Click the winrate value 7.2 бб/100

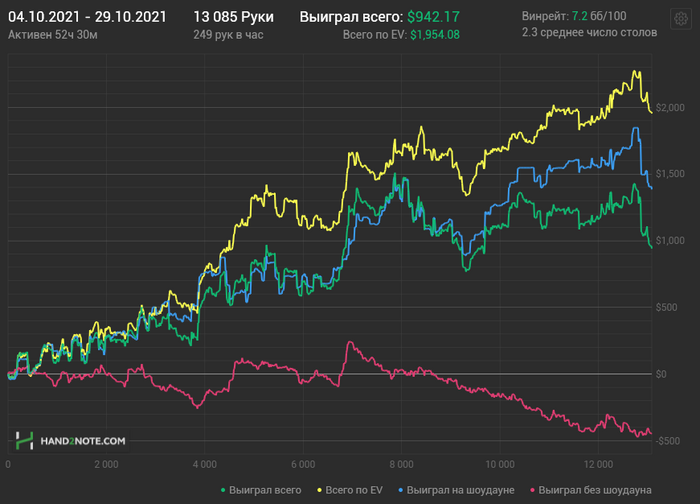599,16
